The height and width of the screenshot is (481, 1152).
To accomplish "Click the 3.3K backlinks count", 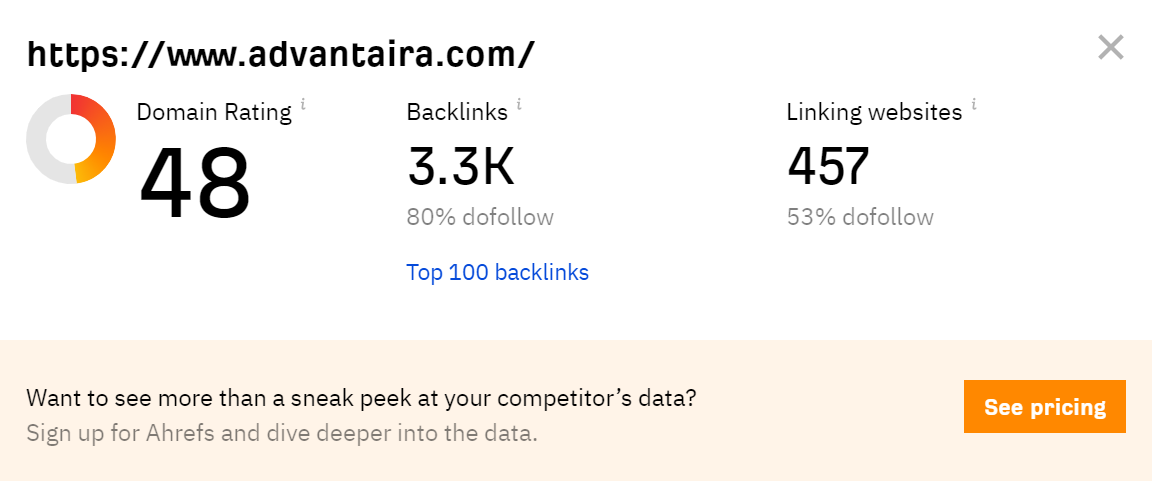I will pyautogui.click(x=460, y=167).
